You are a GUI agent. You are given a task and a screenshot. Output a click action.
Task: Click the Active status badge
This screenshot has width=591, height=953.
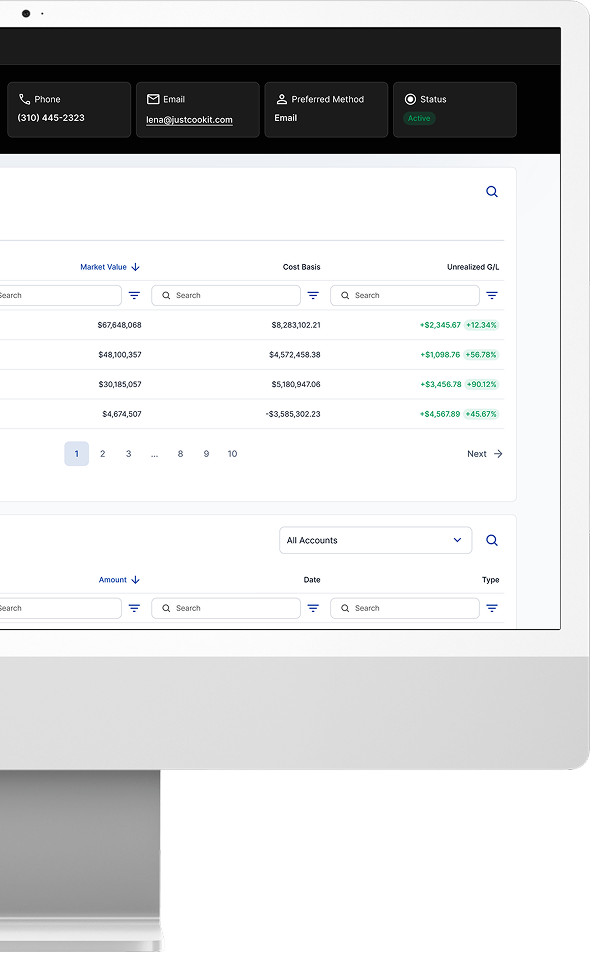point(419,119)
